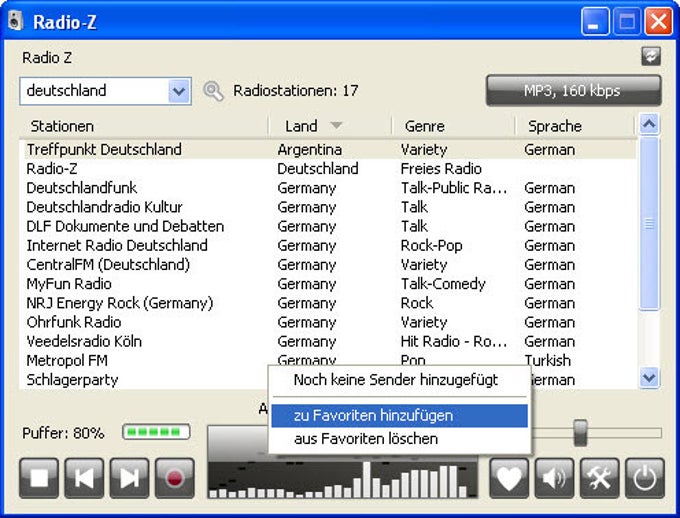
Task: Sort by the Genre column header
Action: point(454,126)
